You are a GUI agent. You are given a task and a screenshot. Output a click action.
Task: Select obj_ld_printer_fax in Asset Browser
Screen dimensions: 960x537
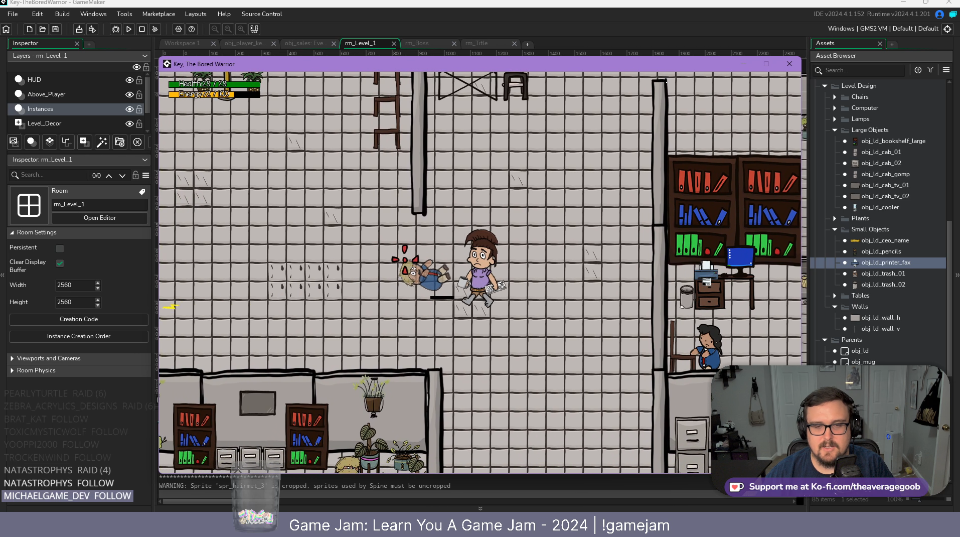pos(885,263)
